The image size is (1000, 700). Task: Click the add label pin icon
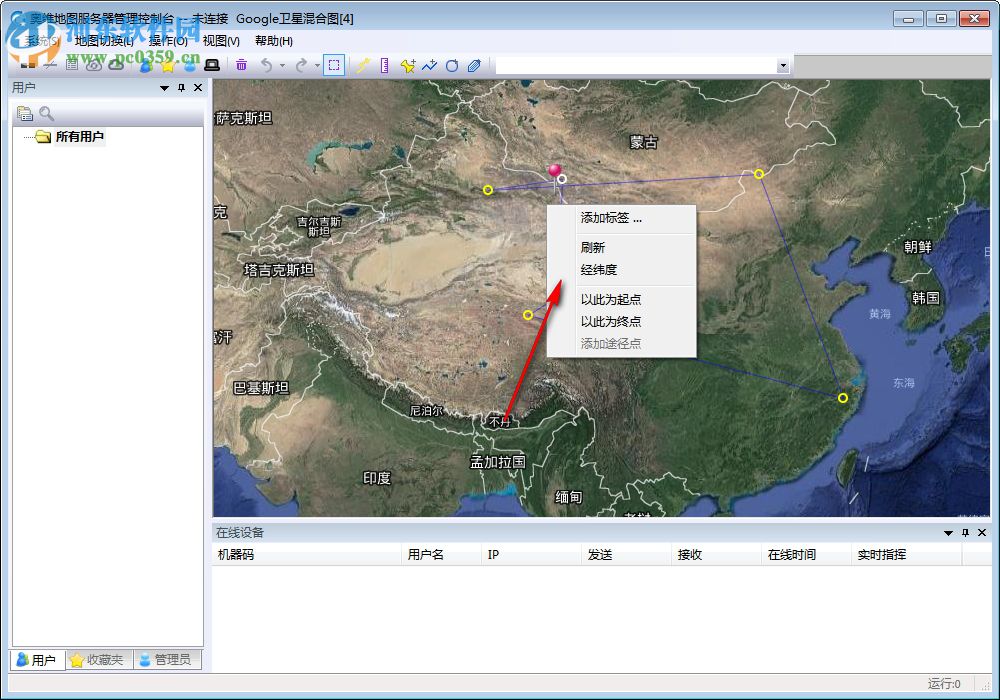(x=407, y=65)
